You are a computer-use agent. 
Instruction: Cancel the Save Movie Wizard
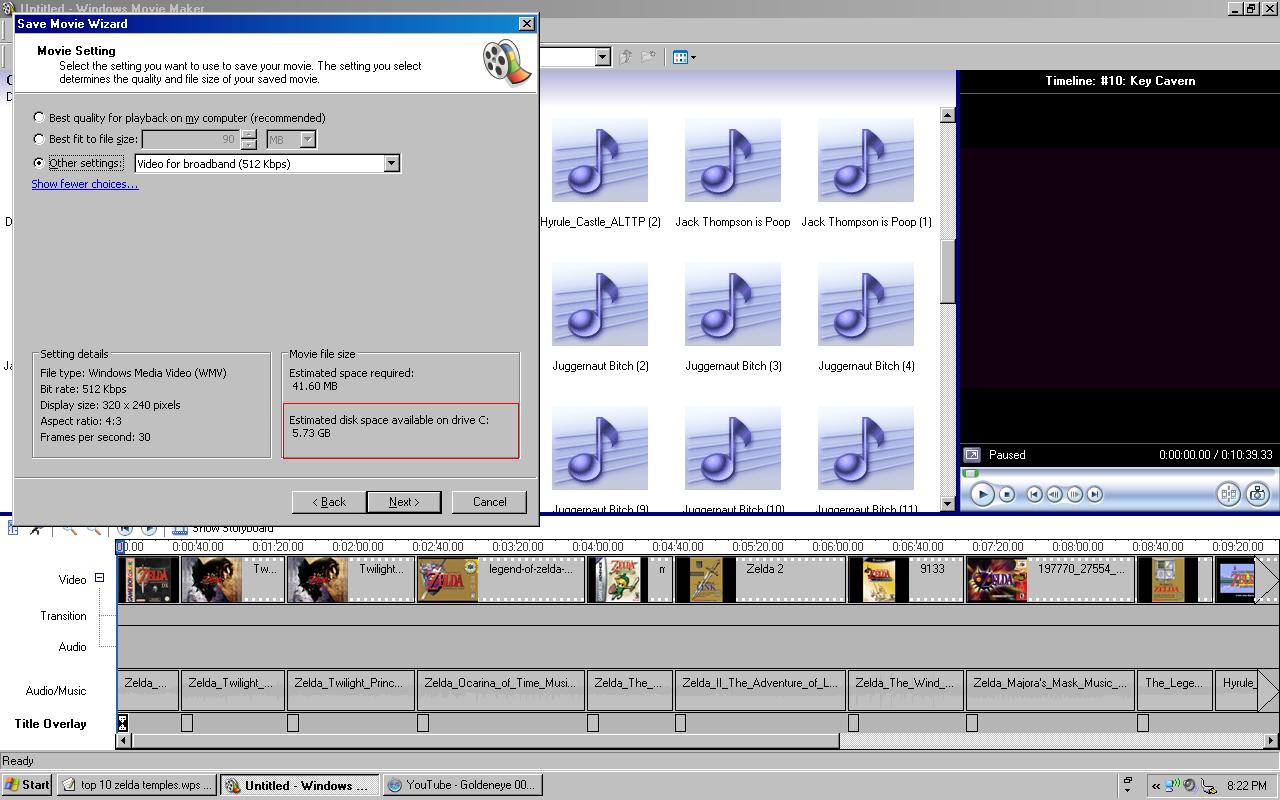tap(489, 502)
